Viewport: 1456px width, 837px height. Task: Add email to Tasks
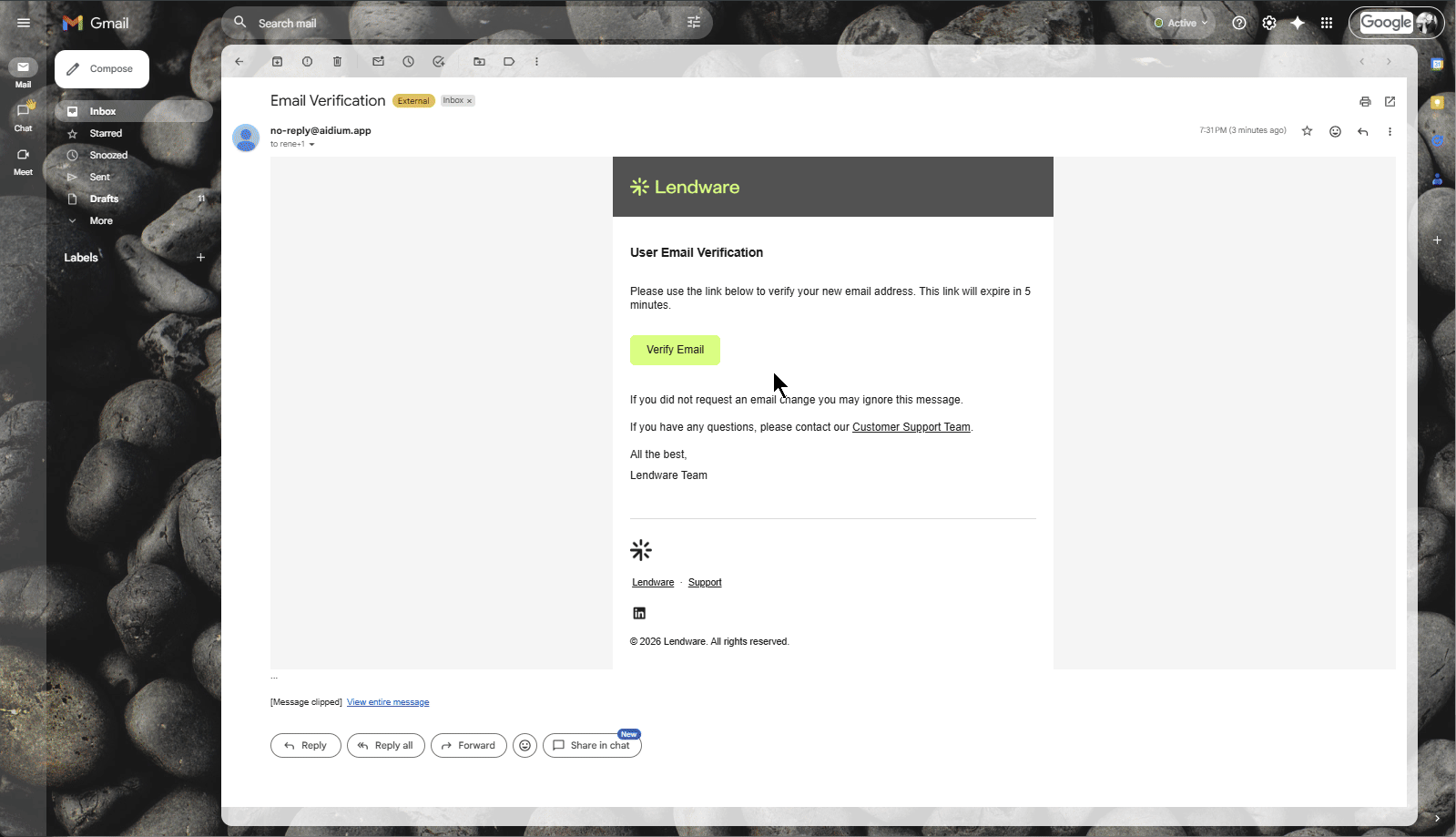click(438, 62)
